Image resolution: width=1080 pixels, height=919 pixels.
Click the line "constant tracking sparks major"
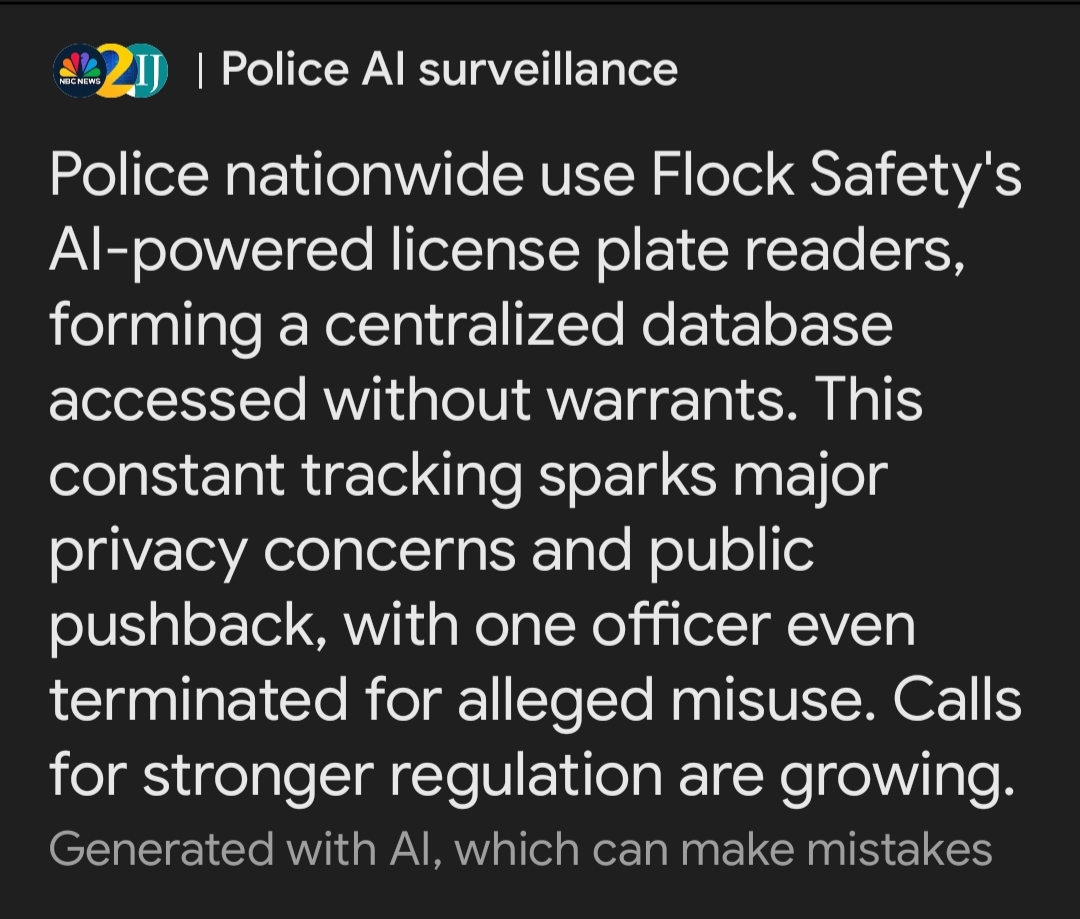point(468,475)
